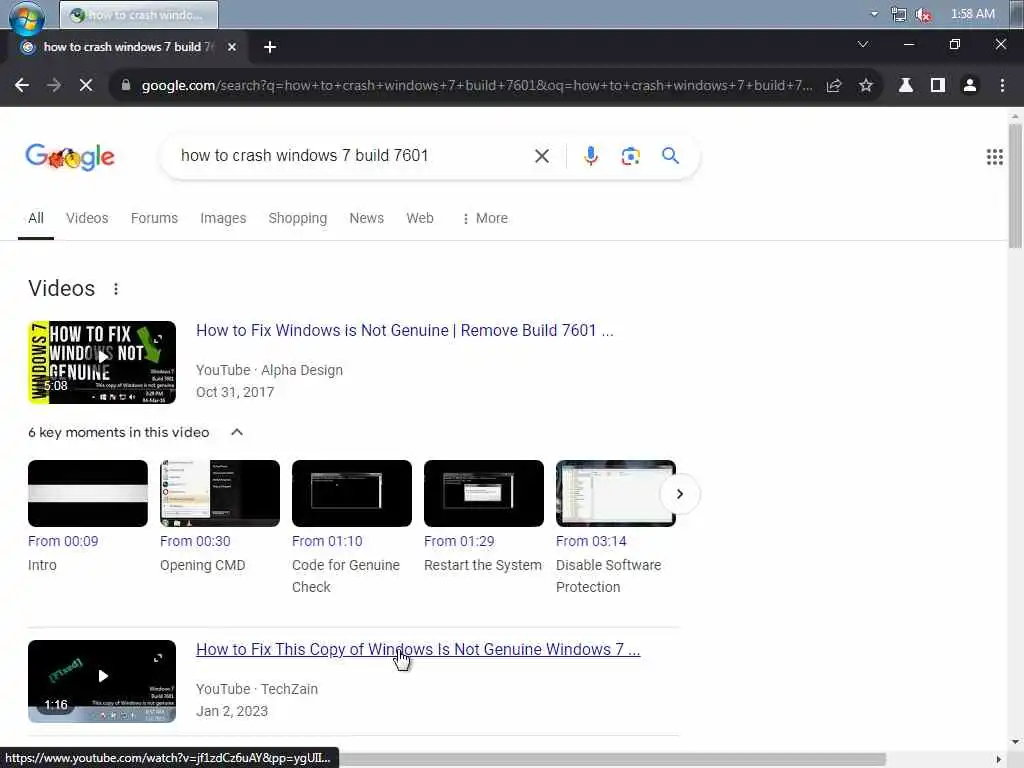Click the Windows Start orb

[26, 16]
